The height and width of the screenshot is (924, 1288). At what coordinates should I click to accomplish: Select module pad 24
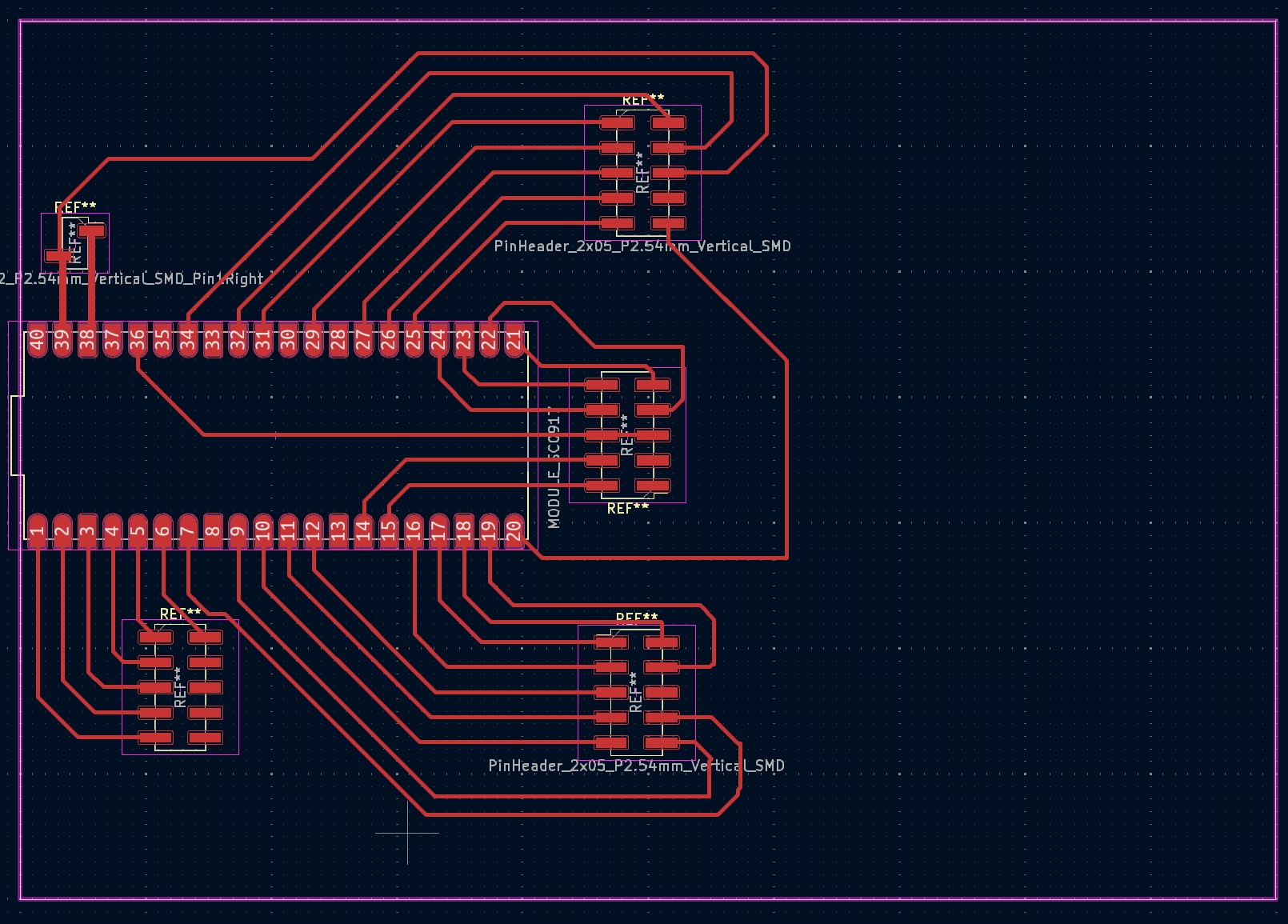pyautogui.click(x=438, y=340)
